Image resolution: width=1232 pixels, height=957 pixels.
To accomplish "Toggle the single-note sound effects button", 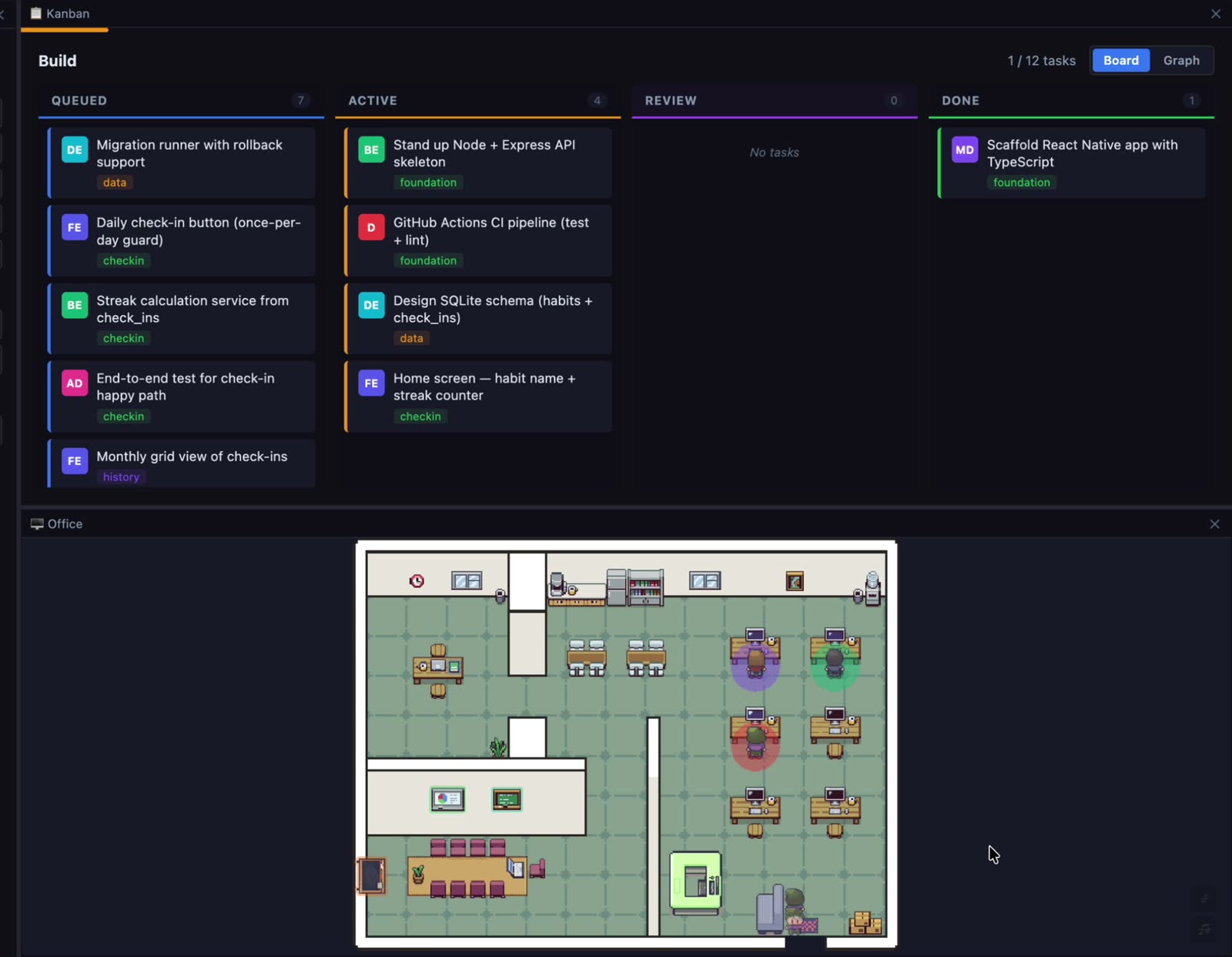I will click(1204, 898).
